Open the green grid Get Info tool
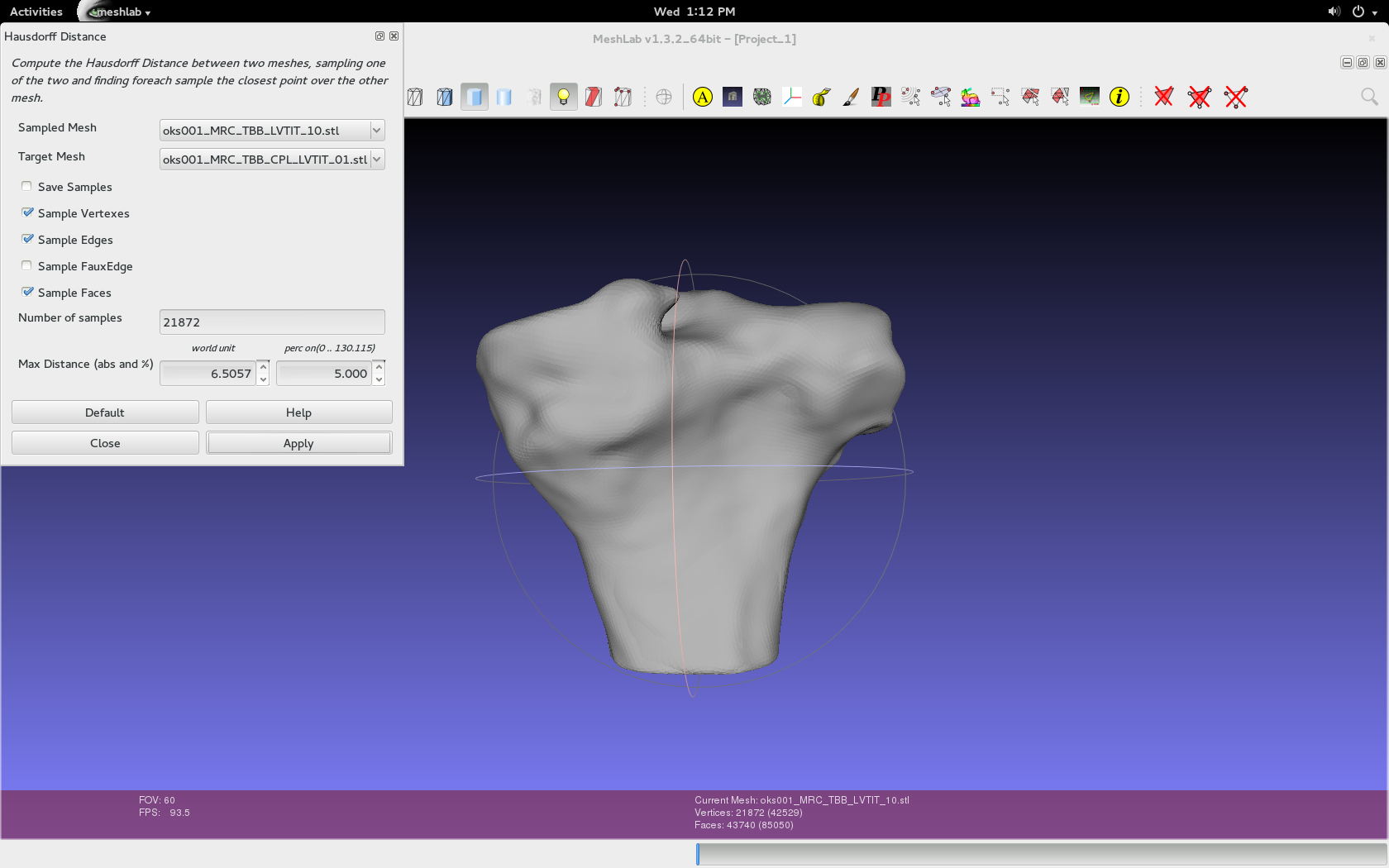This screenshot has width=1389, height=868. point(1090,98)
